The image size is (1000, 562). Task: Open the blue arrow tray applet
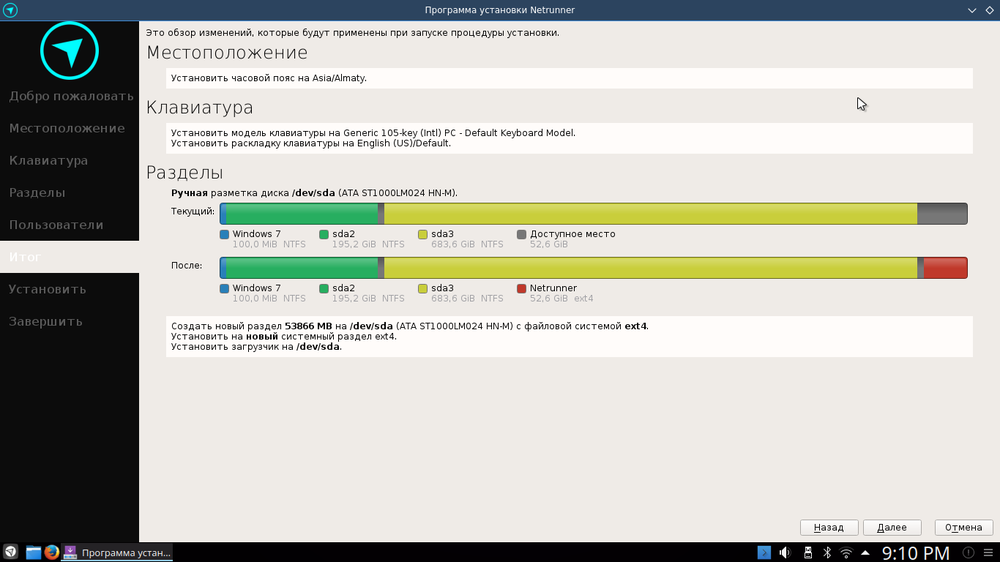[764, 552]
